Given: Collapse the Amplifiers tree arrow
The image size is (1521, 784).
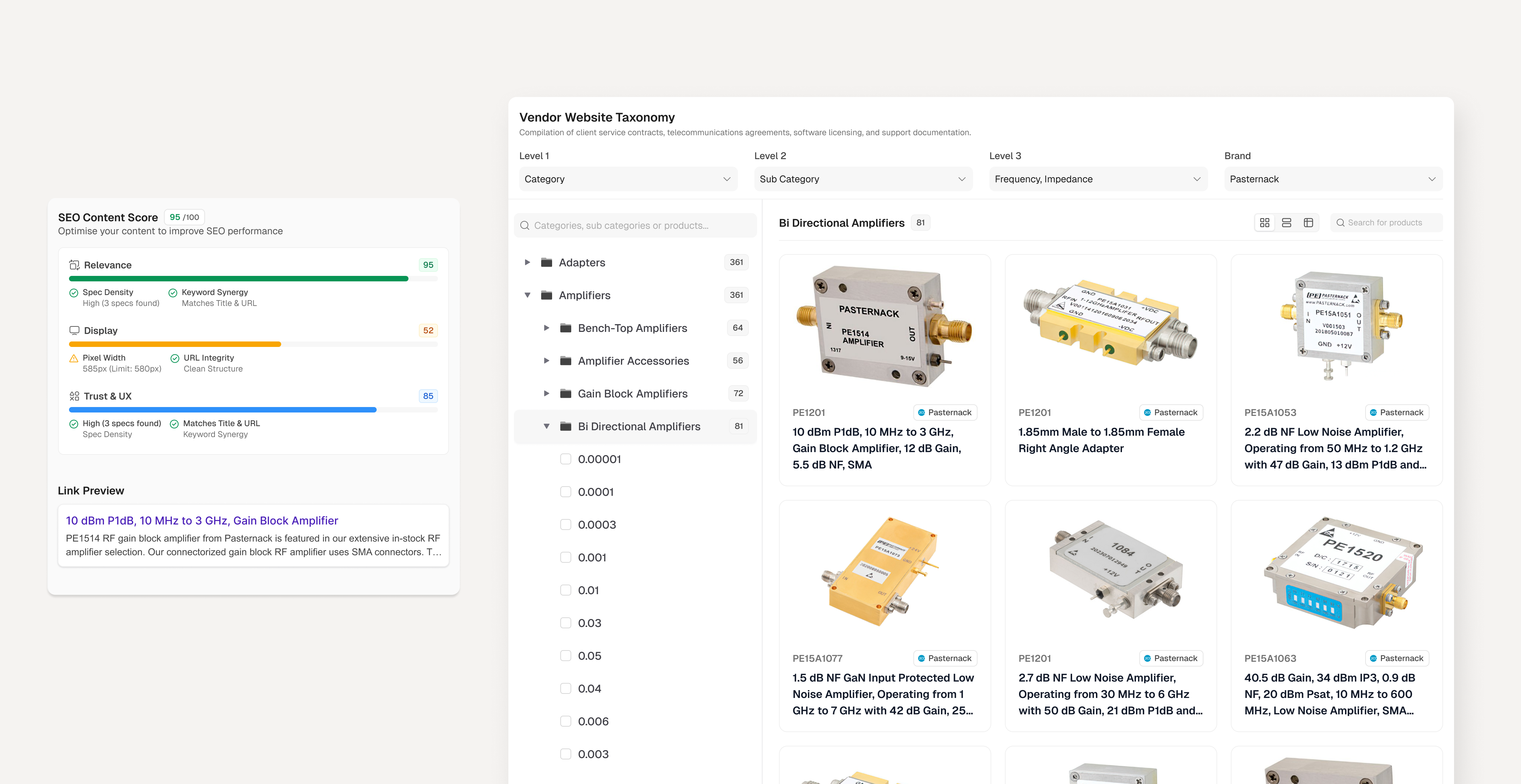Looking at the screenshot, I should click(x=527, y=295).
